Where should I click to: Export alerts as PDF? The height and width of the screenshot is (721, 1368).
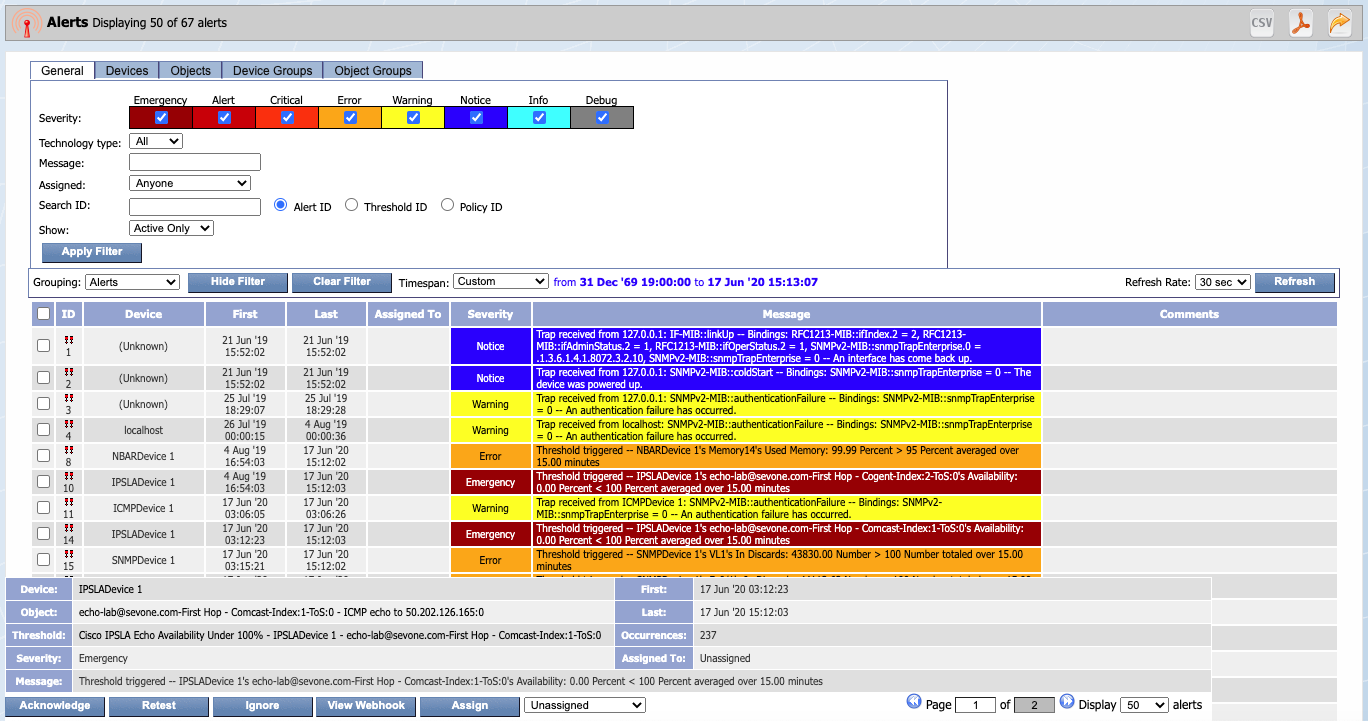click(1300, 23)
